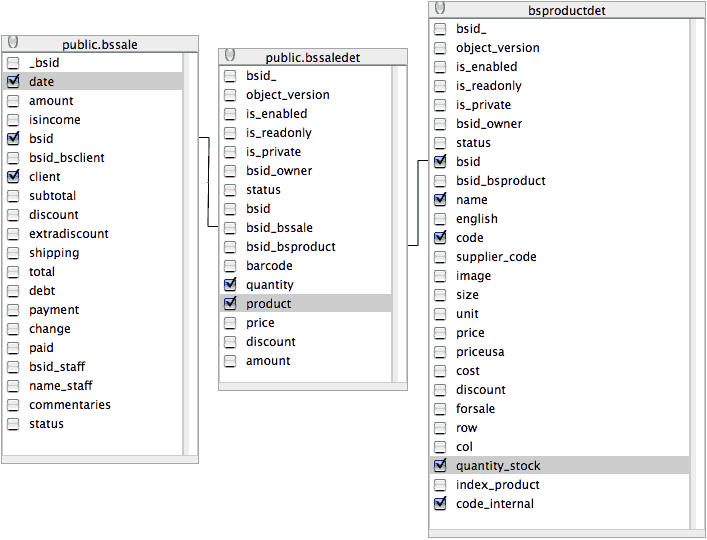Enable the supplier_code checkbox
The image size is (707, 540).
(440, 257)
